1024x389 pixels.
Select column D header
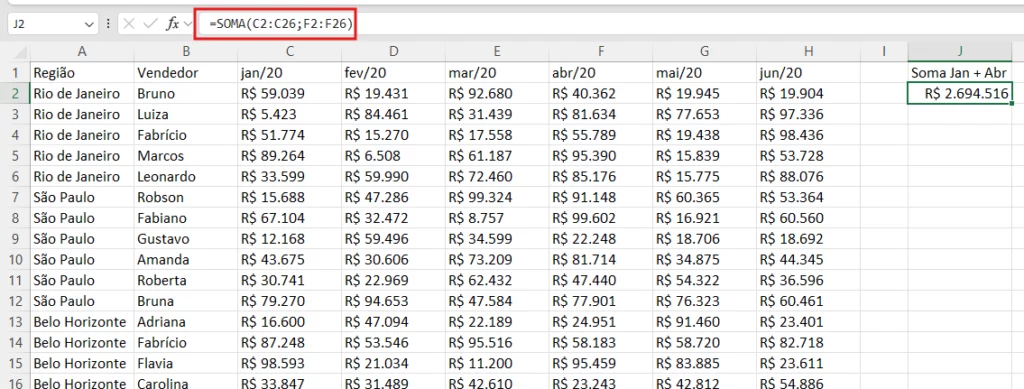(x=393, y=52)
